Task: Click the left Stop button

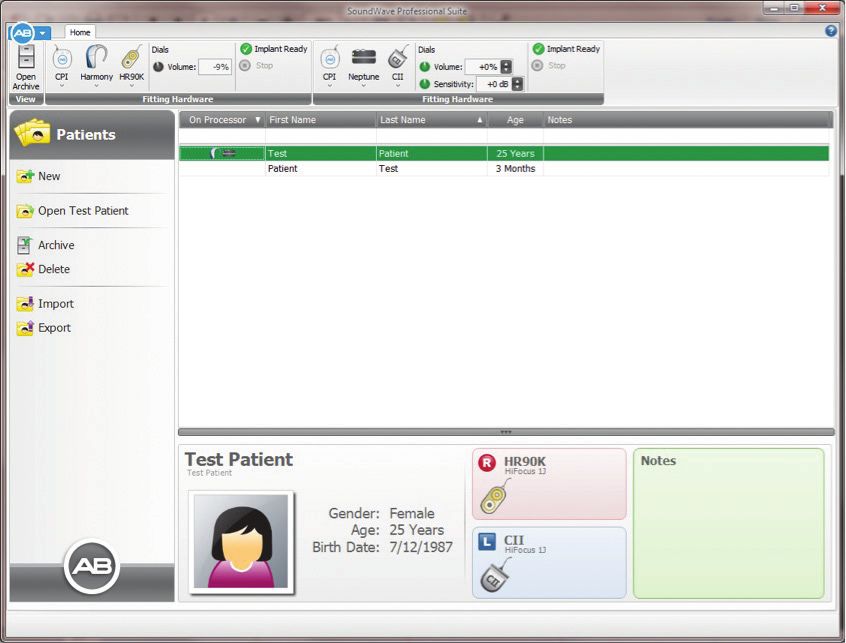Action: point(257,65)
